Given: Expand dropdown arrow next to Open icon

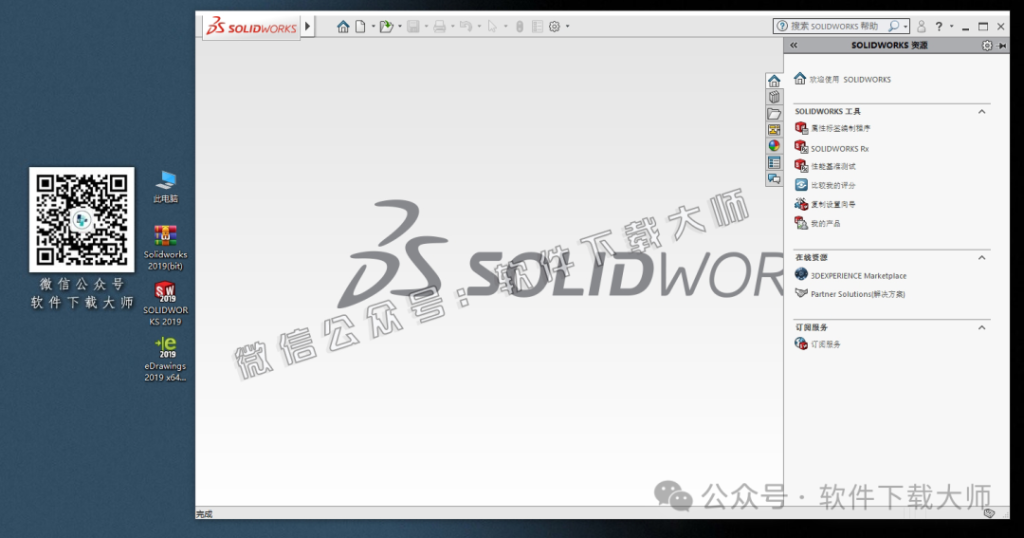Looking at the screenshot, I should click(x=400, y=27).
